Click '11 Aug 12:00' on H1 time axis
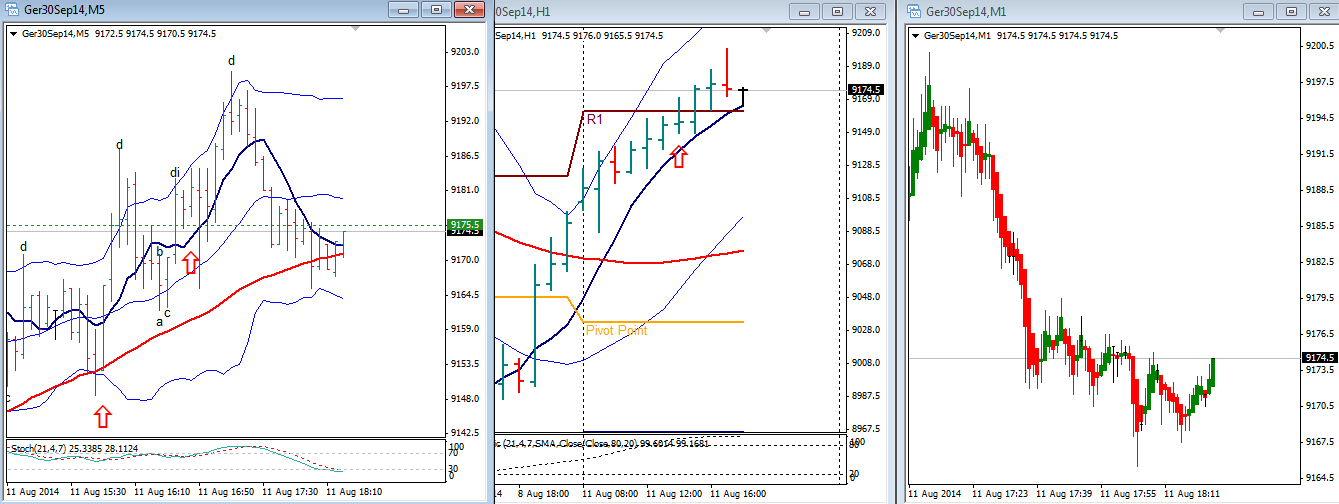This screenshot has width=1339, height=504. click(x=674, y=493)
